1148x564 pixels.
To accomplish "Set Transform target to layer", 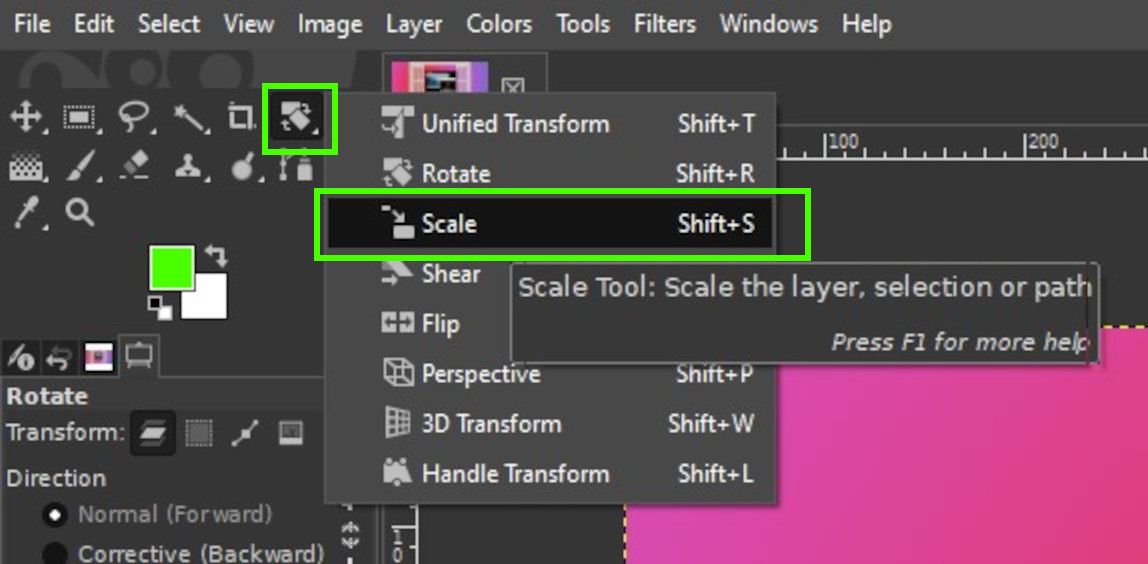I will point(152,434).
